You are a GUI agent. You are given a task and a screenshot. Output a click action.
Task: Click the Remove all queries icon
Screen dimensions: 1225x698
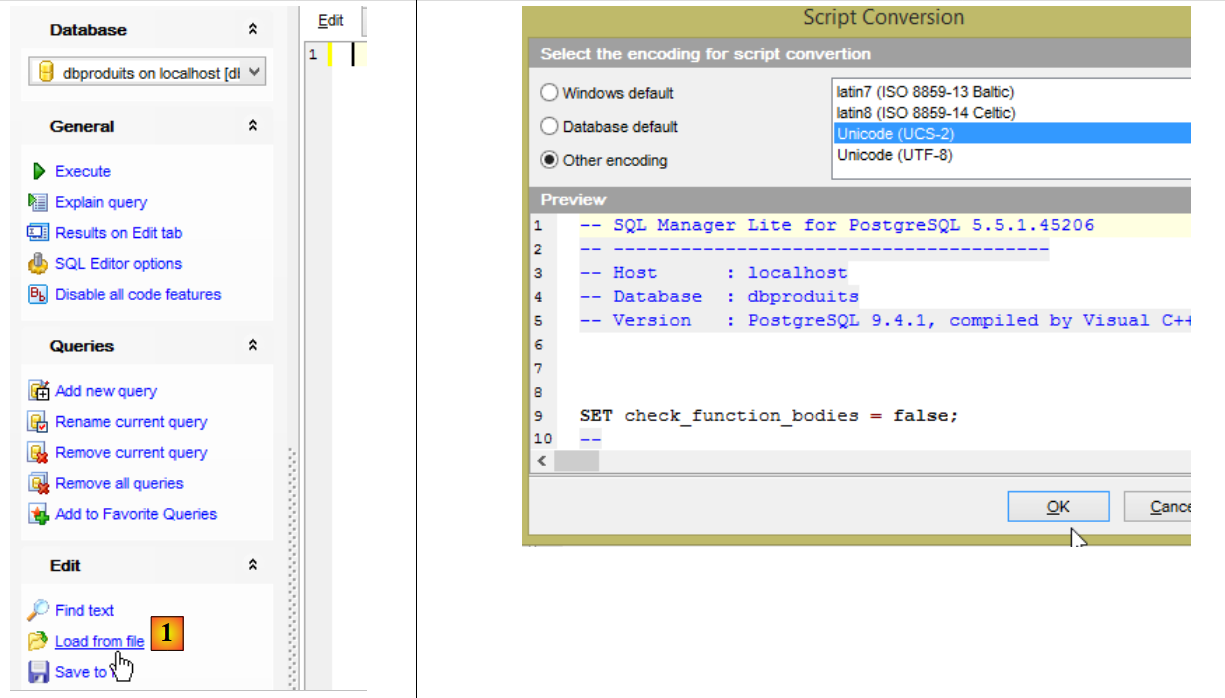pos(39,484)
